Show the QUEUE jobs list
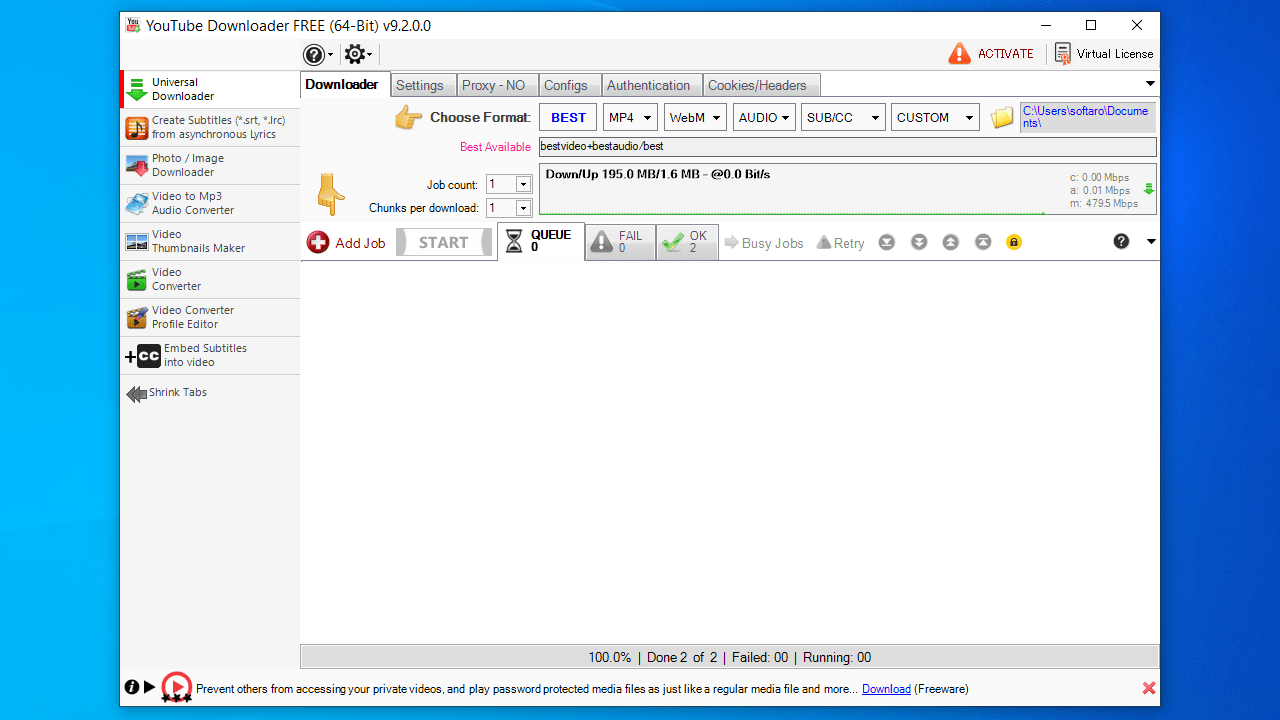 pyautogui.click(x=541, y=241)
